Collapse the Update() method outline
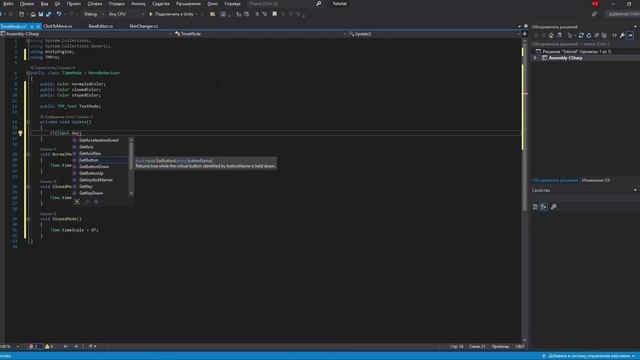Viewport: 640px width, 360px height. [x=28, y=122]
